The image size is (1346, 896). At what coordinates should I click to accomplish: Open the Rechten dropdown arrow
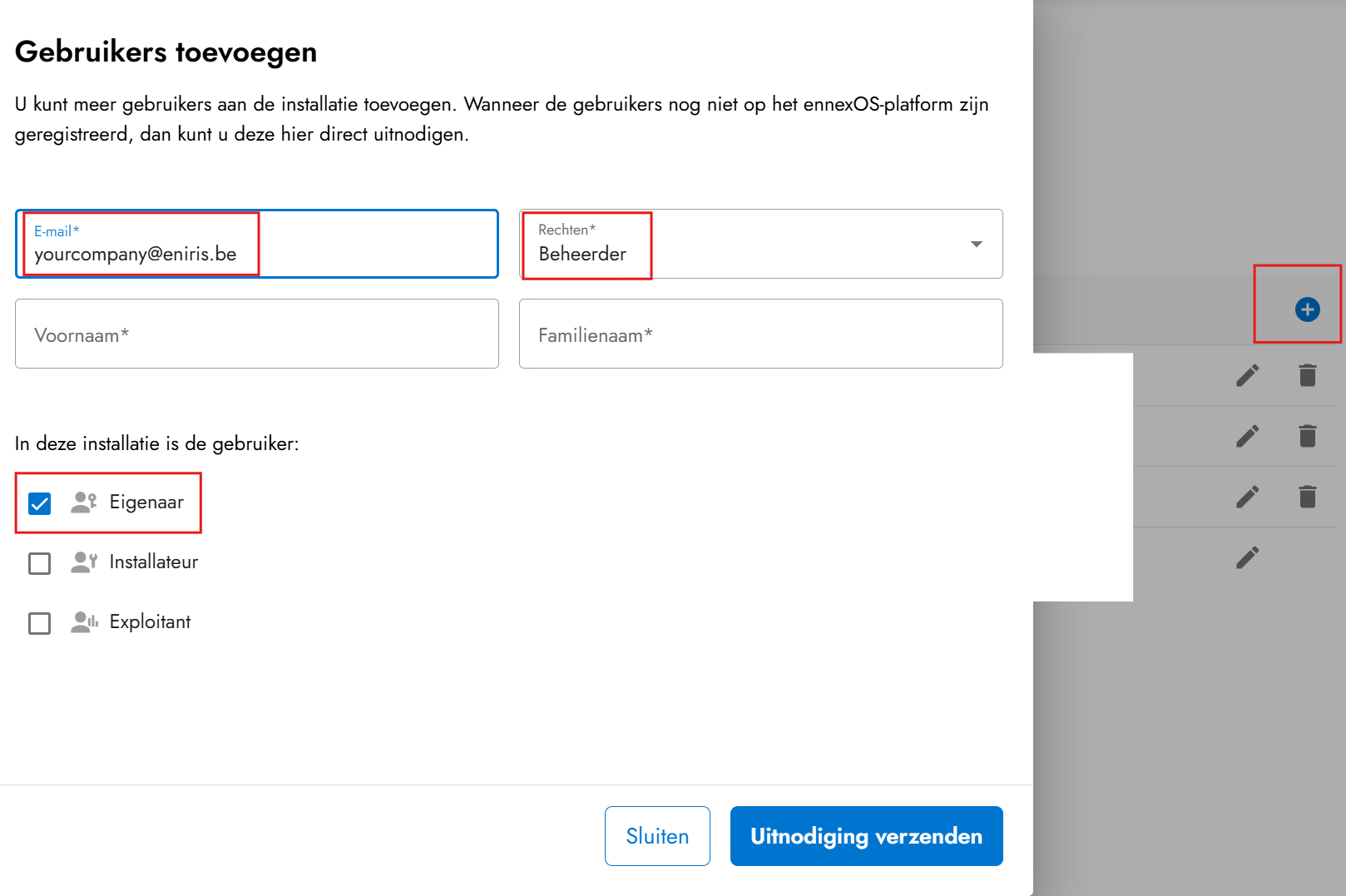pyautogui.click(x=976, y=244)
